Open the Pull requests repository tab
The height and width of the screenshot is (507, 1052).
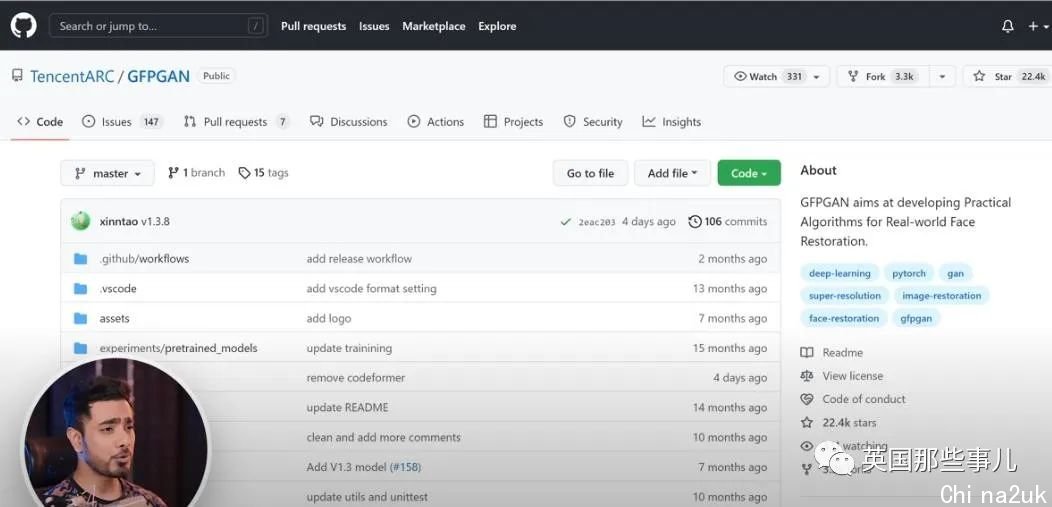point(236,121)
